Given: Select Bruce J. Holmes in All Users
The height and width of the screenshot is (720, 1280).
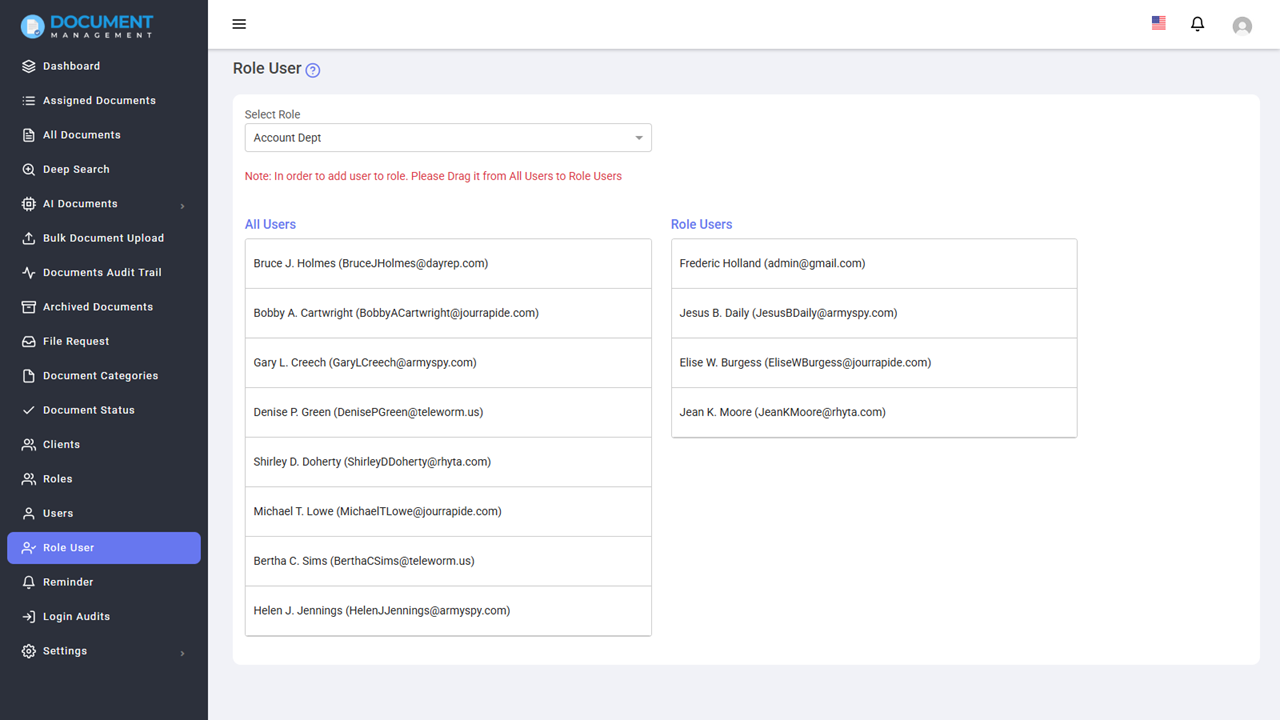Looking at the screenshot, I should click(370, 264).
